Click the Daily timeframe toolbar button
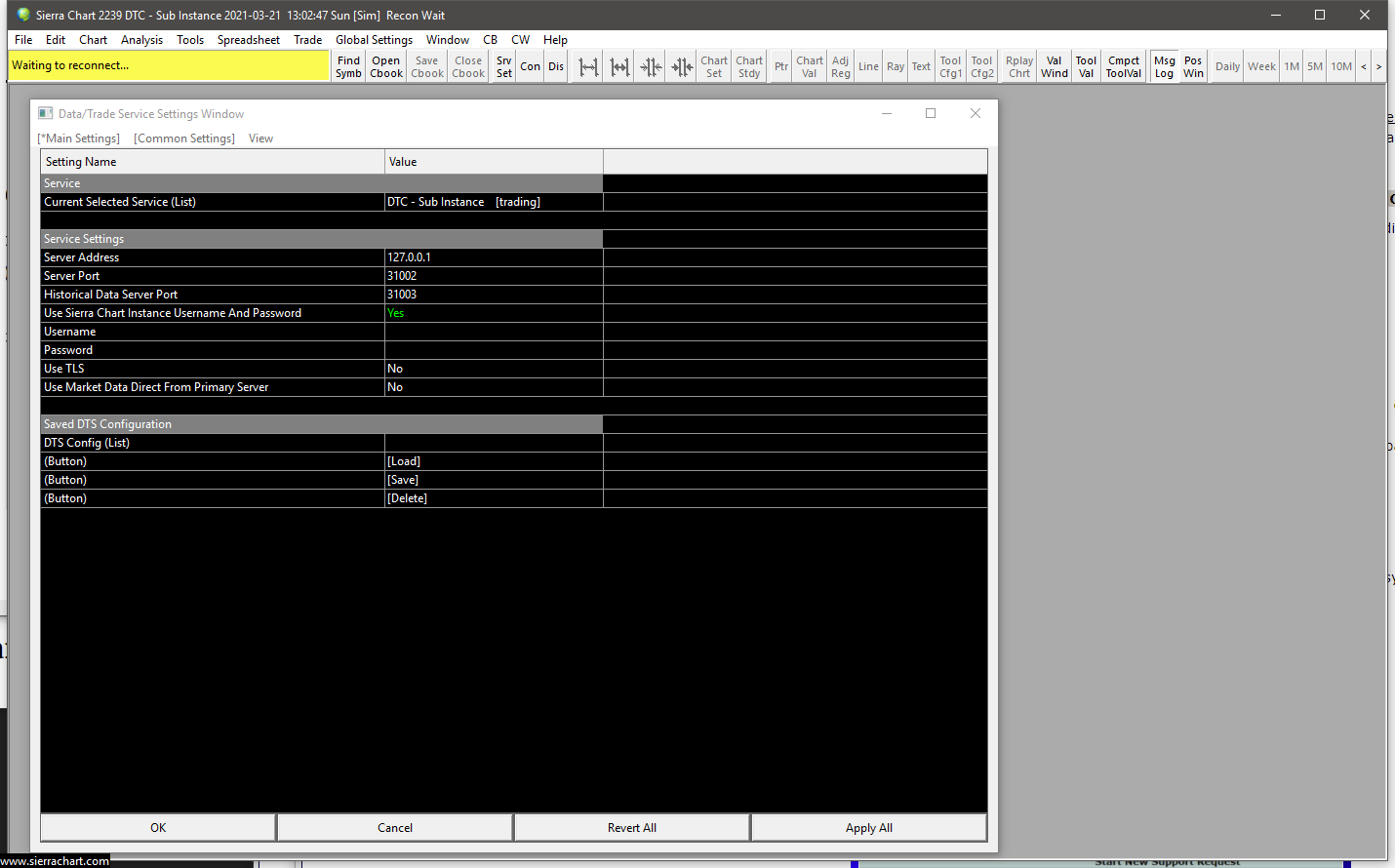 click(1227, 66)
